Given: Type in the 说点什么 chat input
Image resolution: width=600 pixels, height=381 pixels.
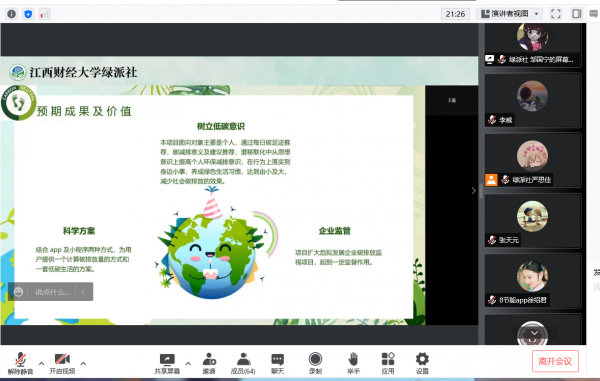Looking at the screenshot, I should pos(52,292).
